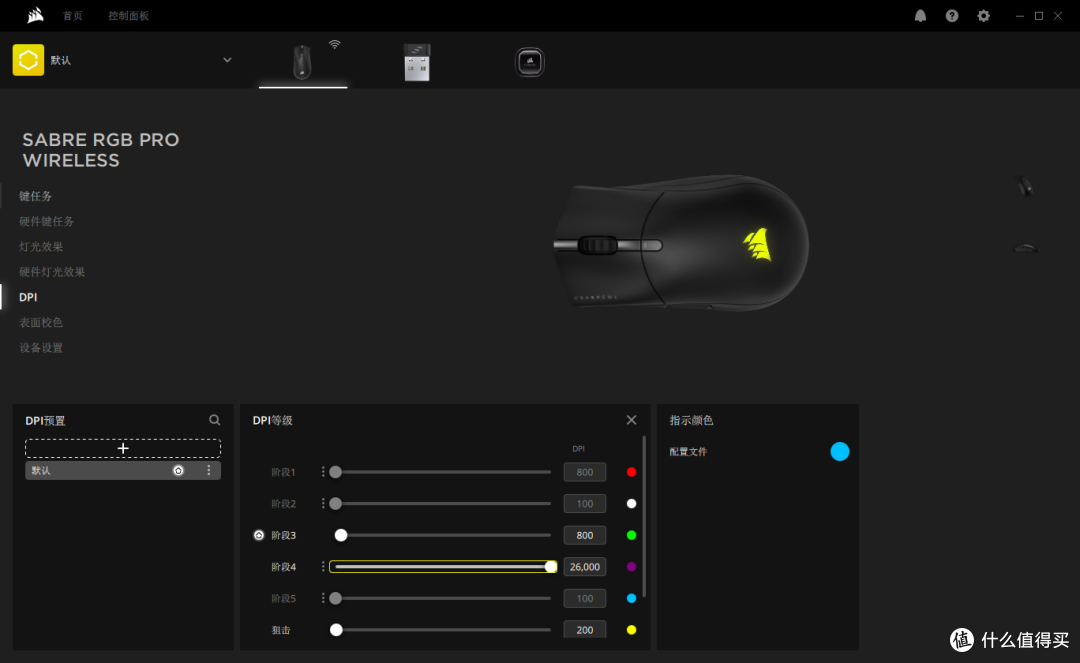
Task: Click the yellow default profile hexagon icon
Action: [x=28, y=60]
